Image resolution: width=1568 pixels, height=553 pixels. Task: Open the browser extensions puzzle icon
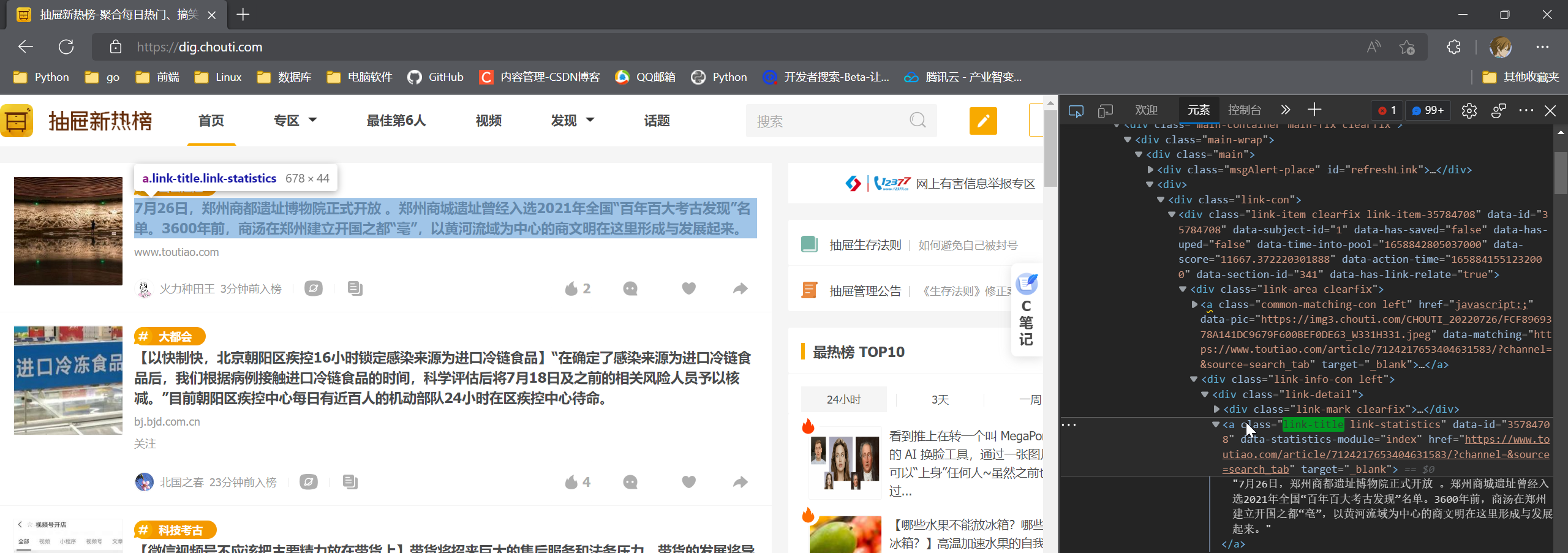1453,47
